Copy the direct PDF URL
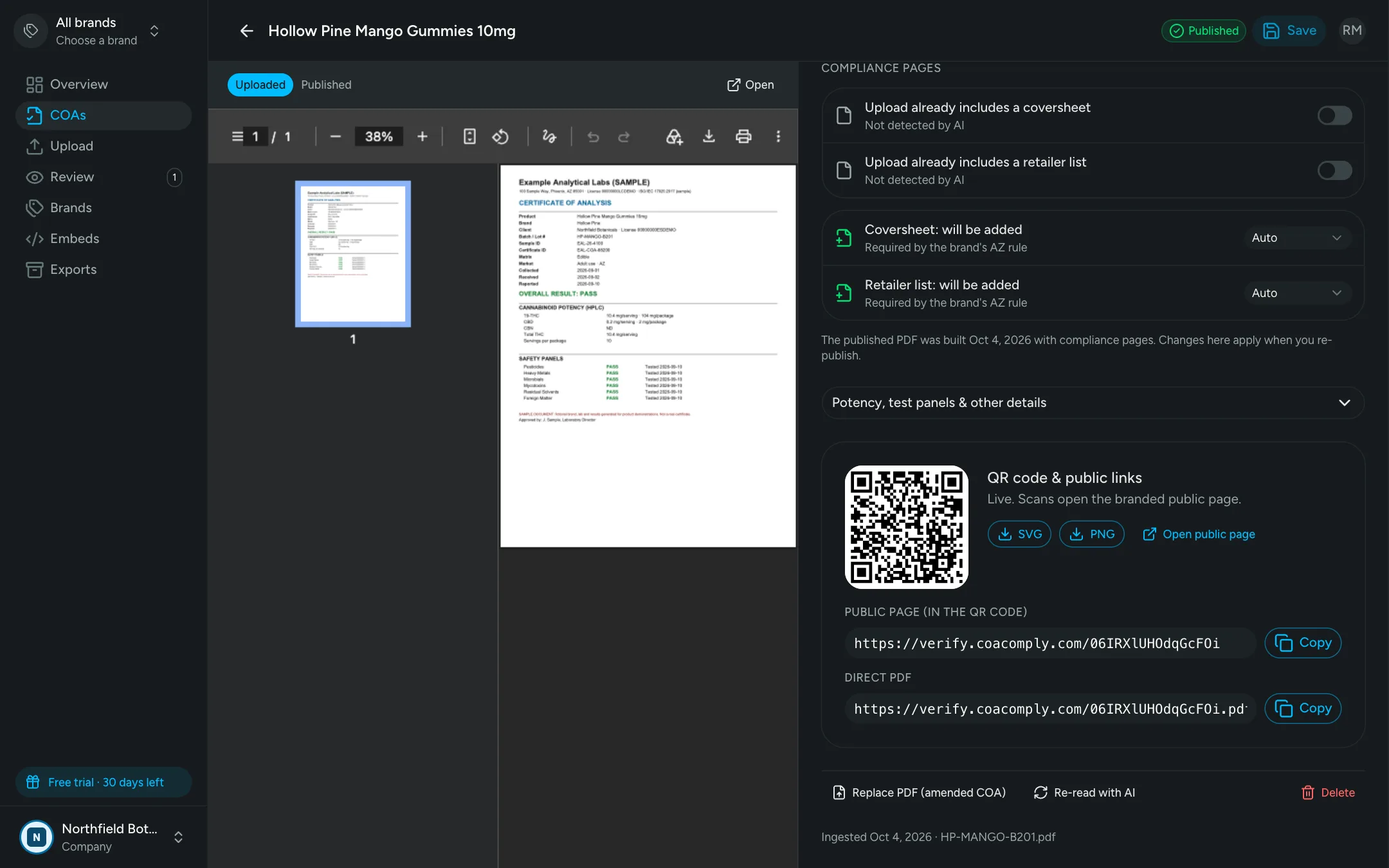The height and width of the screenshot is (868, 1389). pyautogui.click(x=1303, y=709)
